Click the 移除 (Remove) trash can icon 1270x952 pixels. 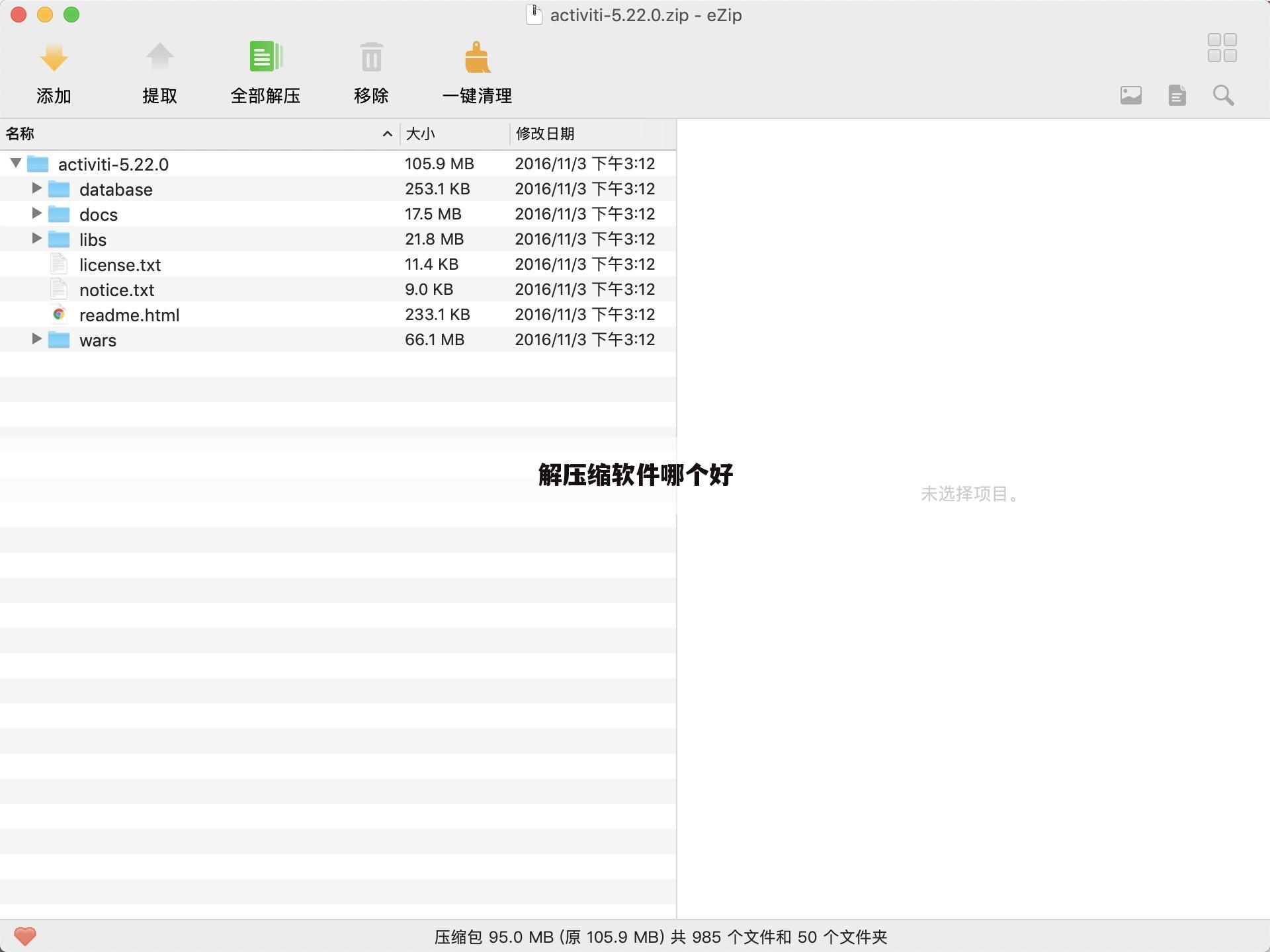coord(371,58)
